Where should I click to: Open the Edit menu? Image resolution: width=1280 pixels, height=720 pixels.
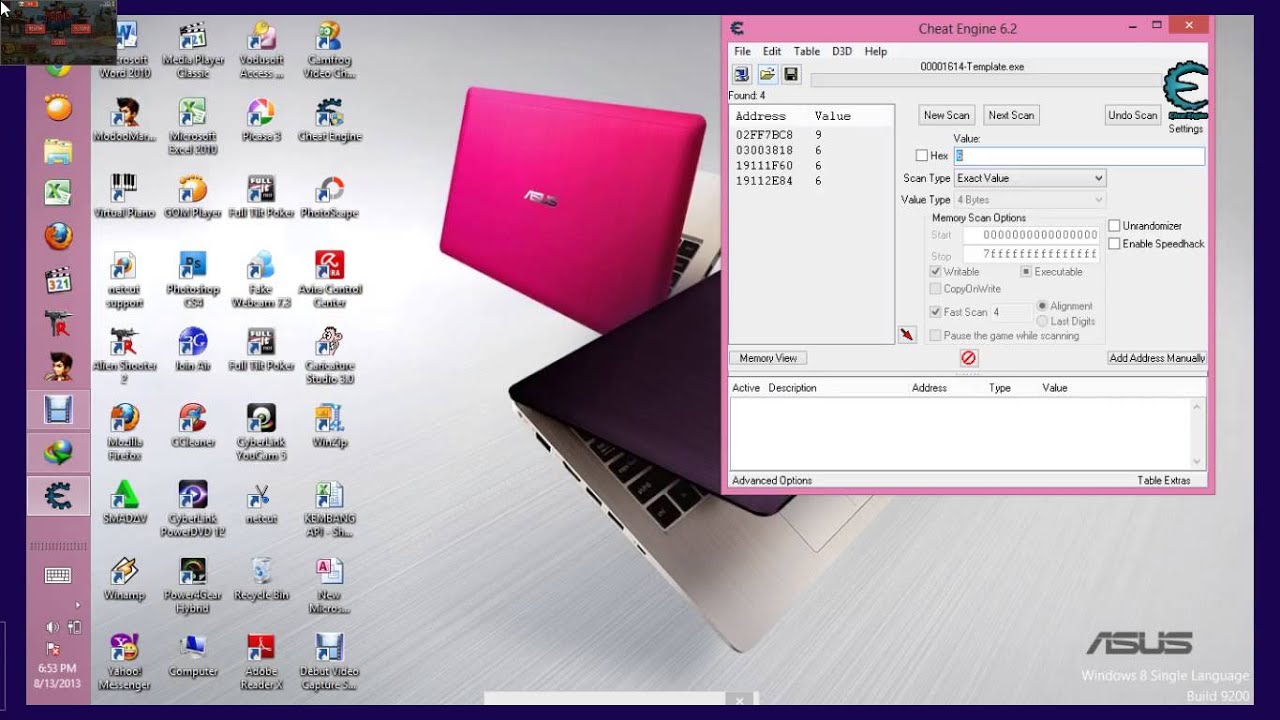772,51
